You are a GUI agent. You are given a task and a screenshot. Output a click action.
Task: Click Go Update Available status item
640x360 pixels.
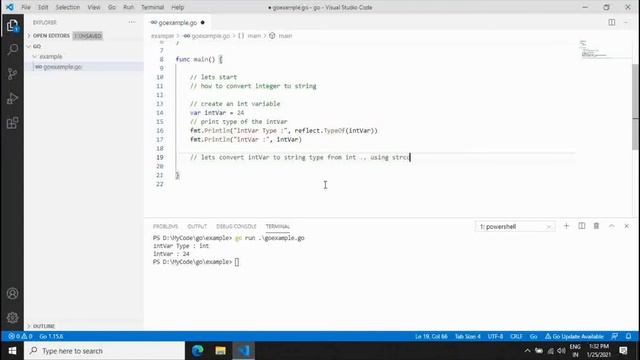coord(574,336)
